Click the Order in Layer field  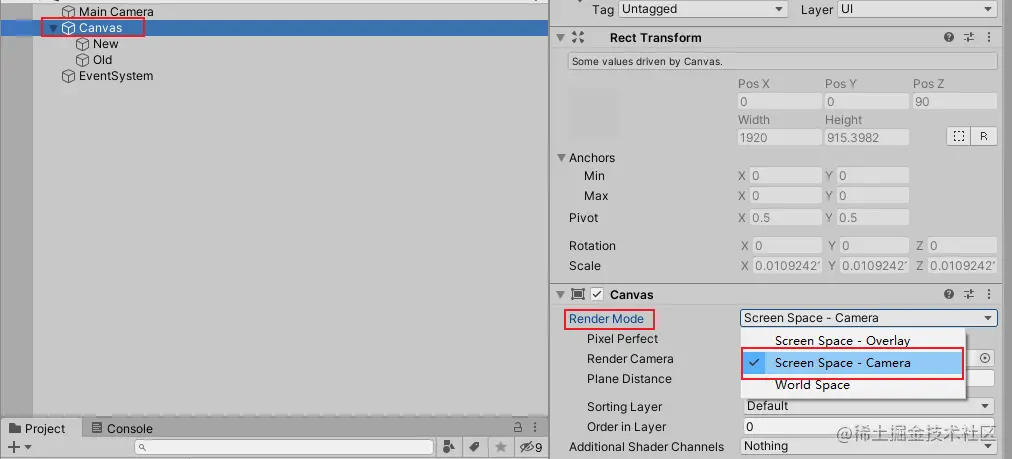tap(868, 426)
